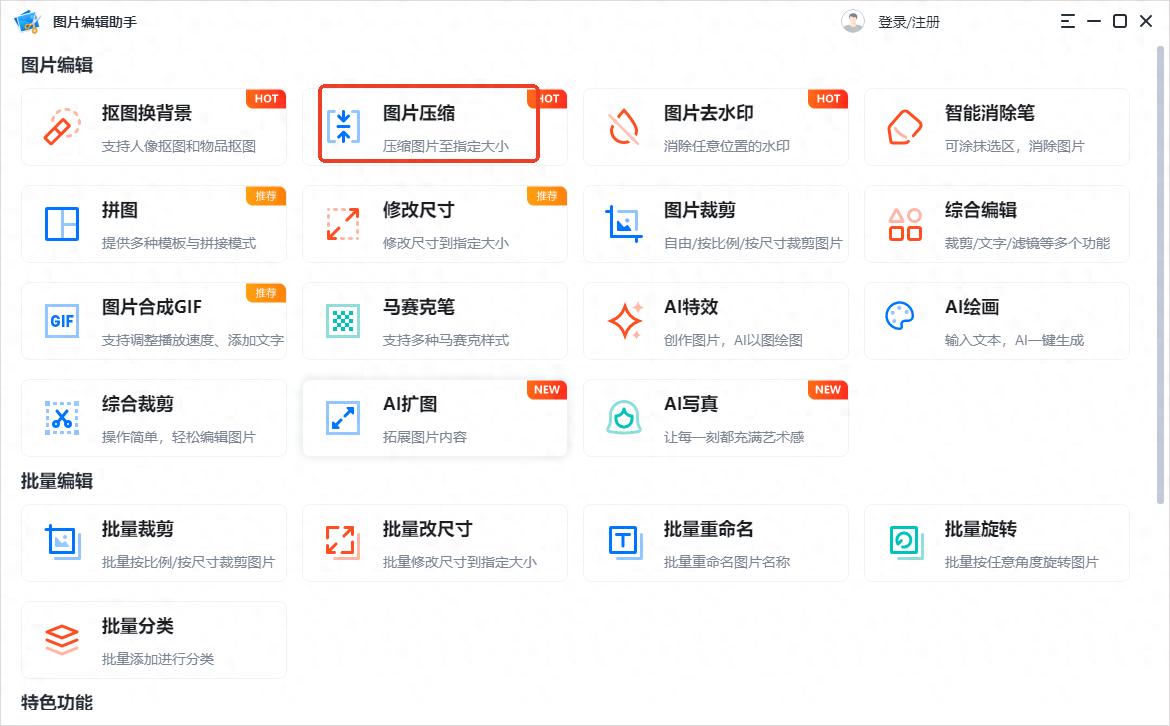Click the HOT badge on 抠图换背景
This screenshot has width=1170, height=726.
tap(266, 98)
